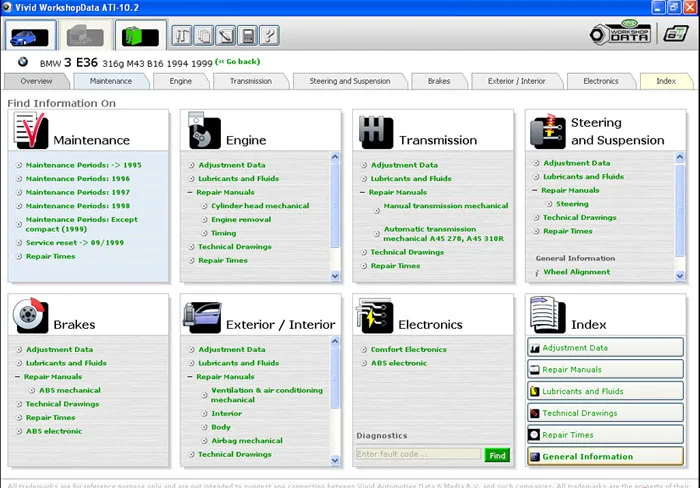Click the Transmission gear shift icon
This screenshot has height=488, width=700.
tap(376, 132)
